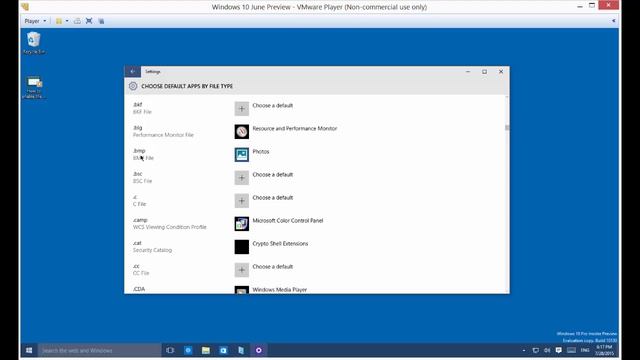The height and width of the screenshot is (360, 640).
Task: Collapse the VMware toolbar with right-side arrow
Action: (x=613, y=21)
